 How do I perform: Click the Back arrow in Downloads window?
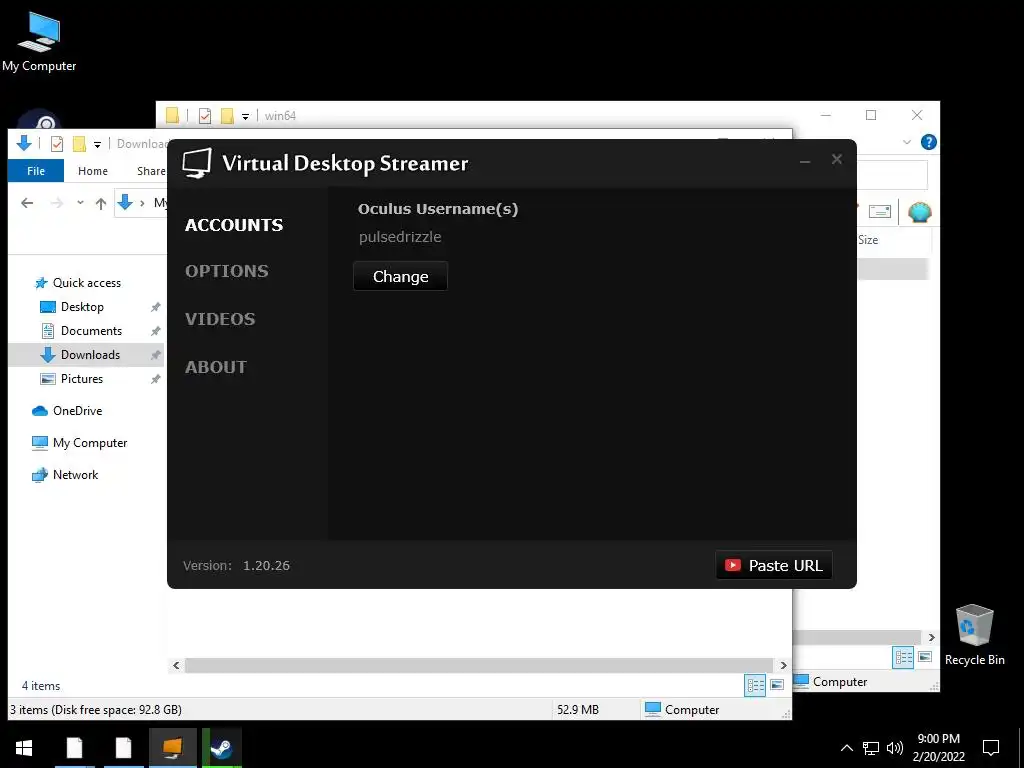coord(27,203)
